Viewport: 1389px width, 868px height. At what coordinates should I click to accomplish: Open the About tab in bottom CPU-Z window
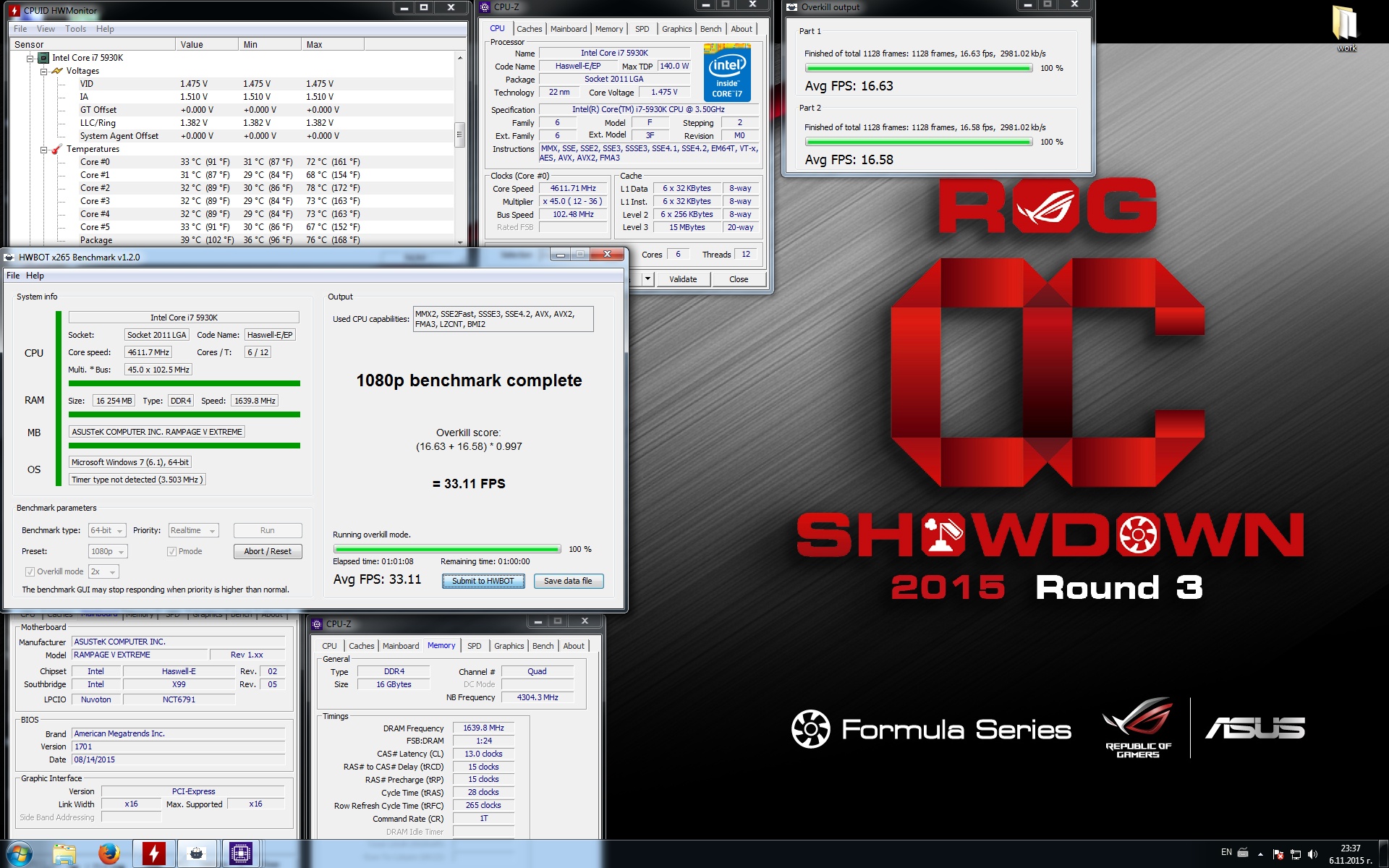574,646
